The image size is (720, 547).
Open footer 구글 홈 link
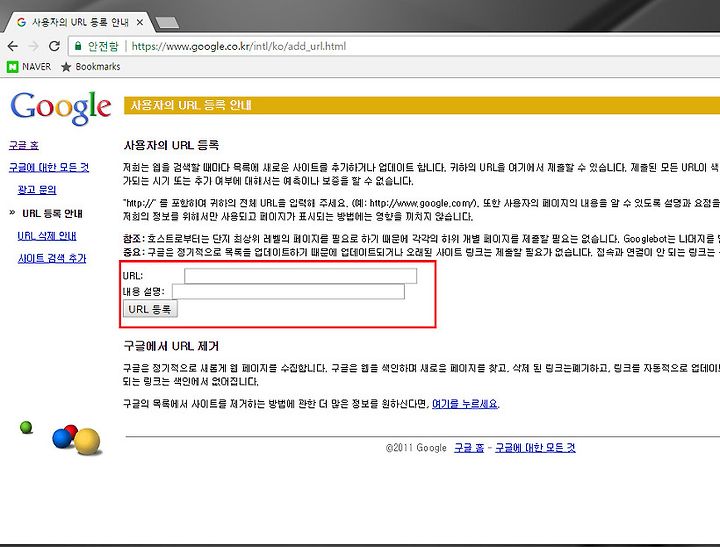pyautogui.click(x=469, y=447)
